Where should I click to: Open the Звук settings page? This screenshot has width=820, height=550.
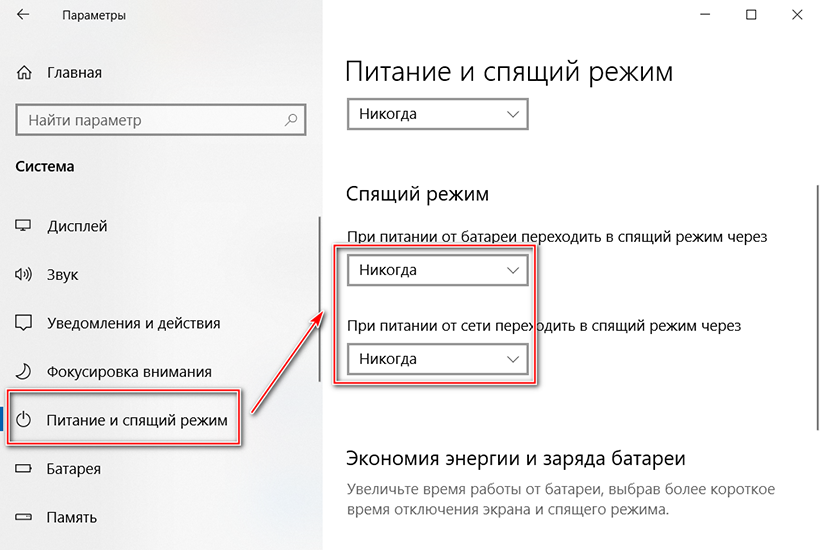(62, 274)
